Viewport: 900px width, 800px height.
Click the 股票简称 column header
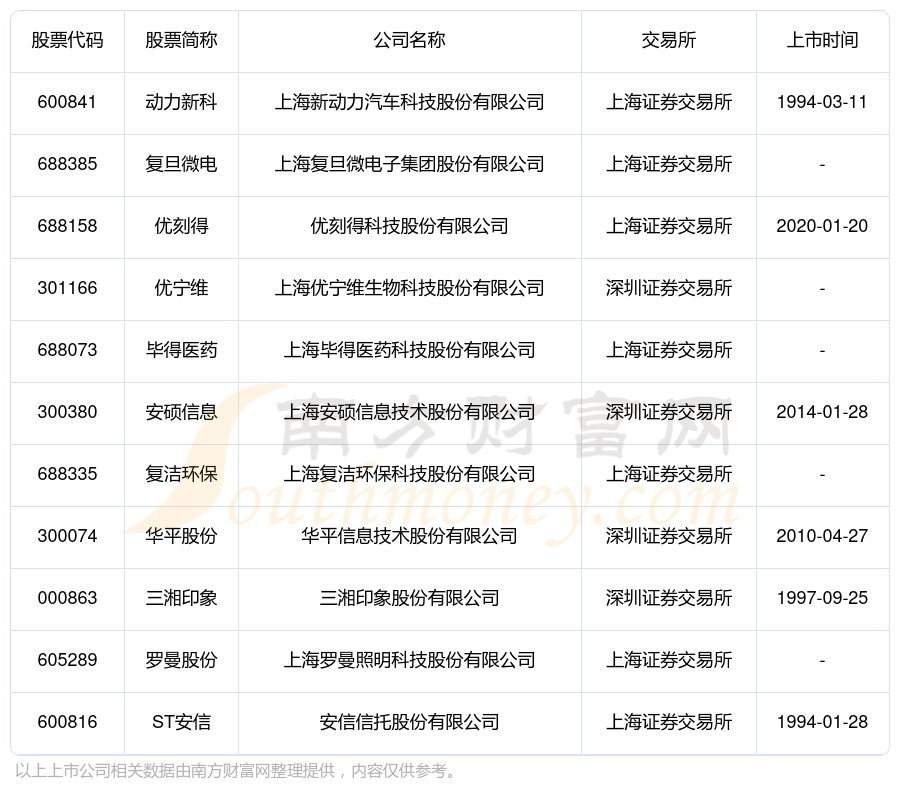click(x=181, y=40)
